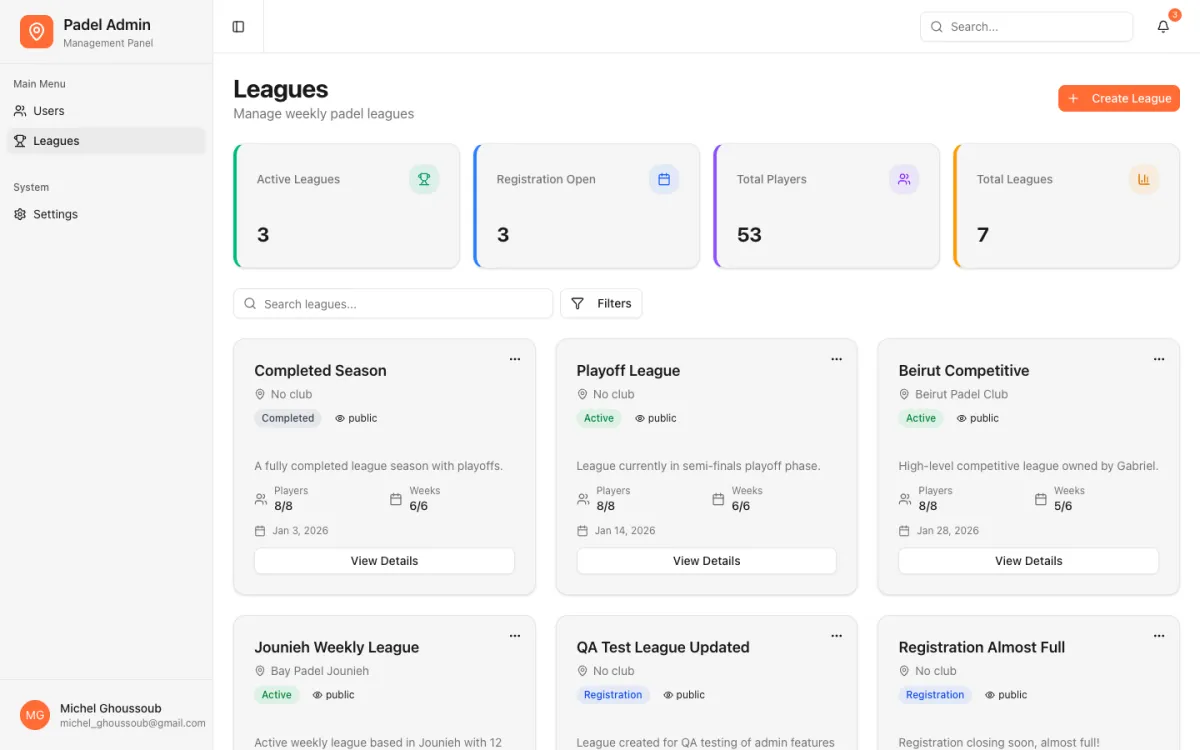View Details for Playoff League
Image resolution: width=1200 pixels, height=750 pixels.
tap(707, 561)
